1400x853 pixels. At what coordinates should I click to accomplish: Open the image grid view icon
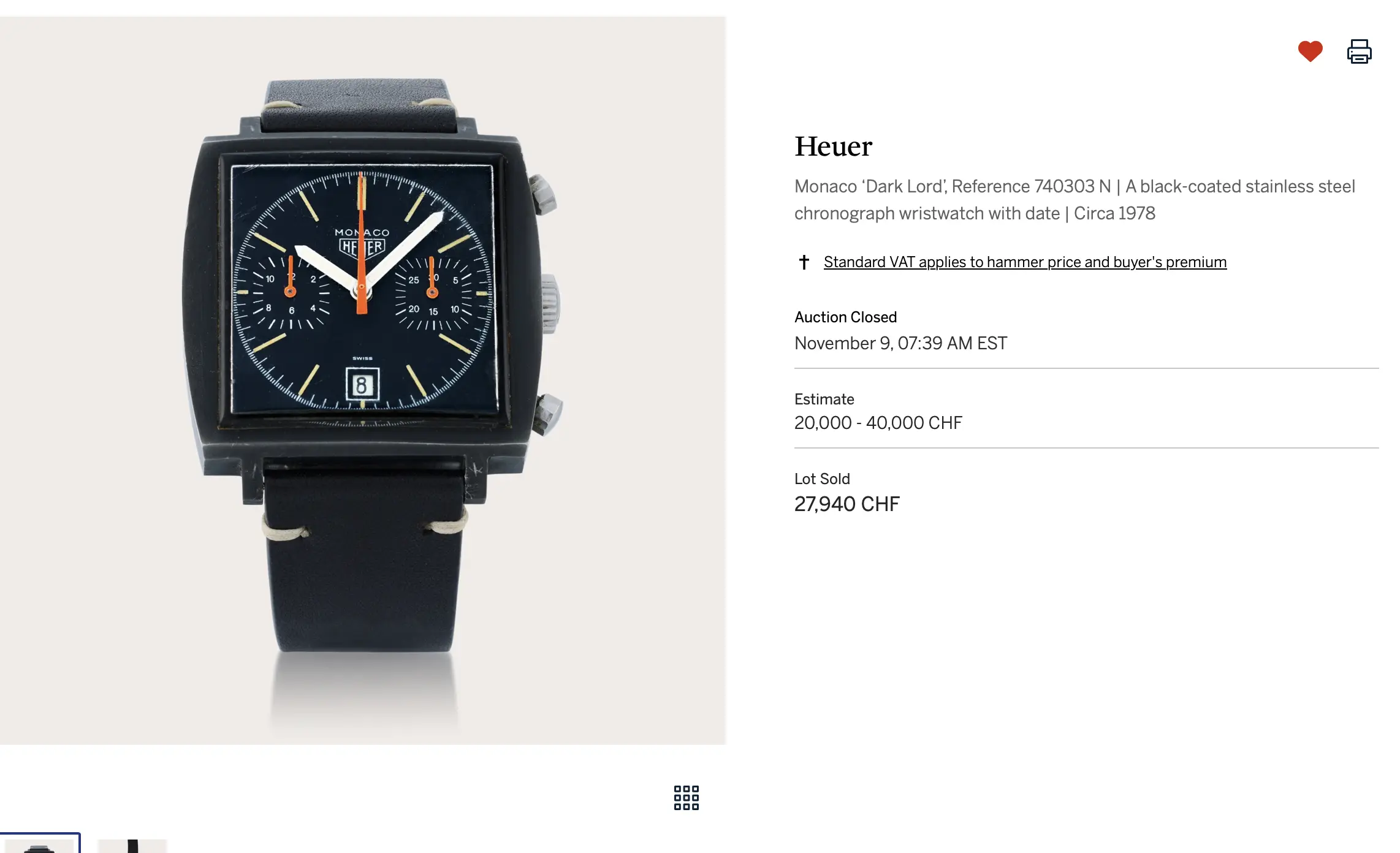point(686,797)
